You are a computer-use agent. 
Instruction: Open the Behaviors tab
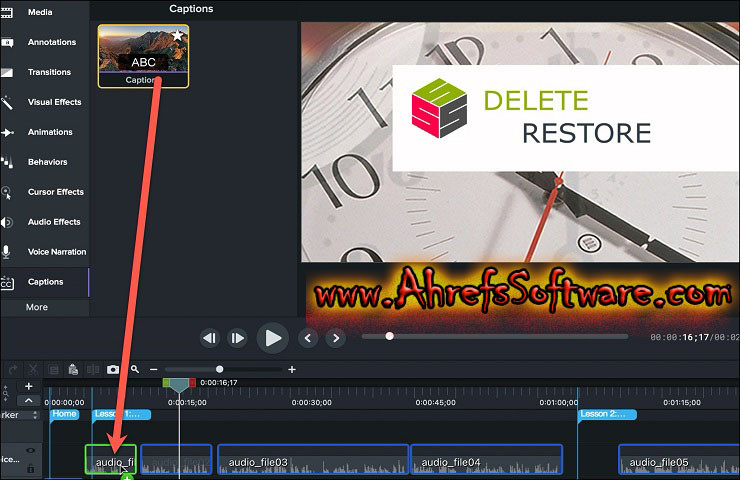(x=48, y=162)
